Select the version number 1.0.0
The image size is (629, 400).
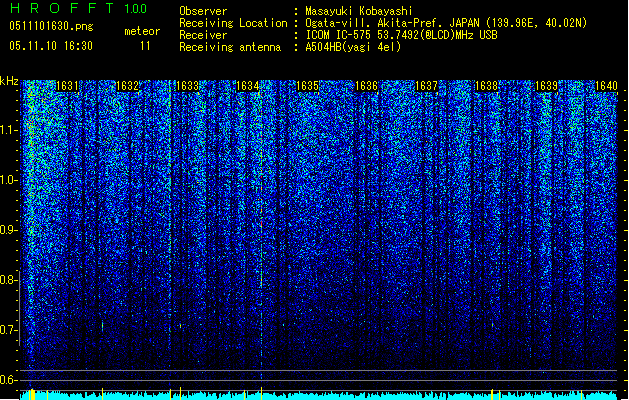[136, 9]
